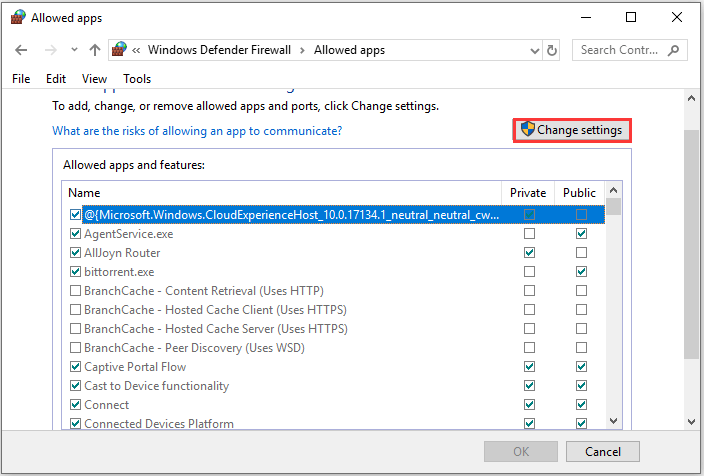Toggle Cast to Device Private checkbox

click(529, 385)
